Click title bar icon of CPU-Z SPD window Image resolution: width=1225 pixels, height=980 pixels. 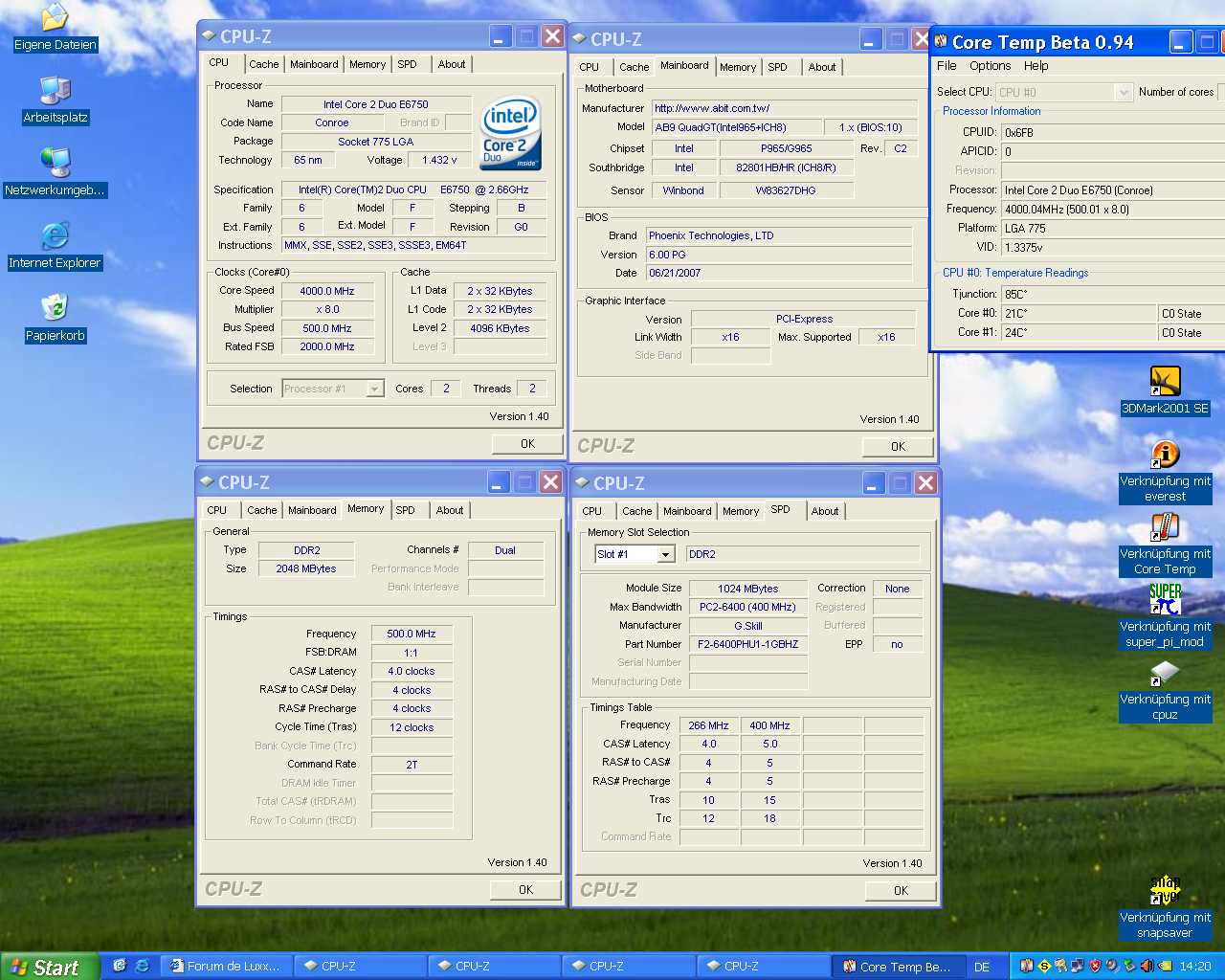[x=582, y=483]
